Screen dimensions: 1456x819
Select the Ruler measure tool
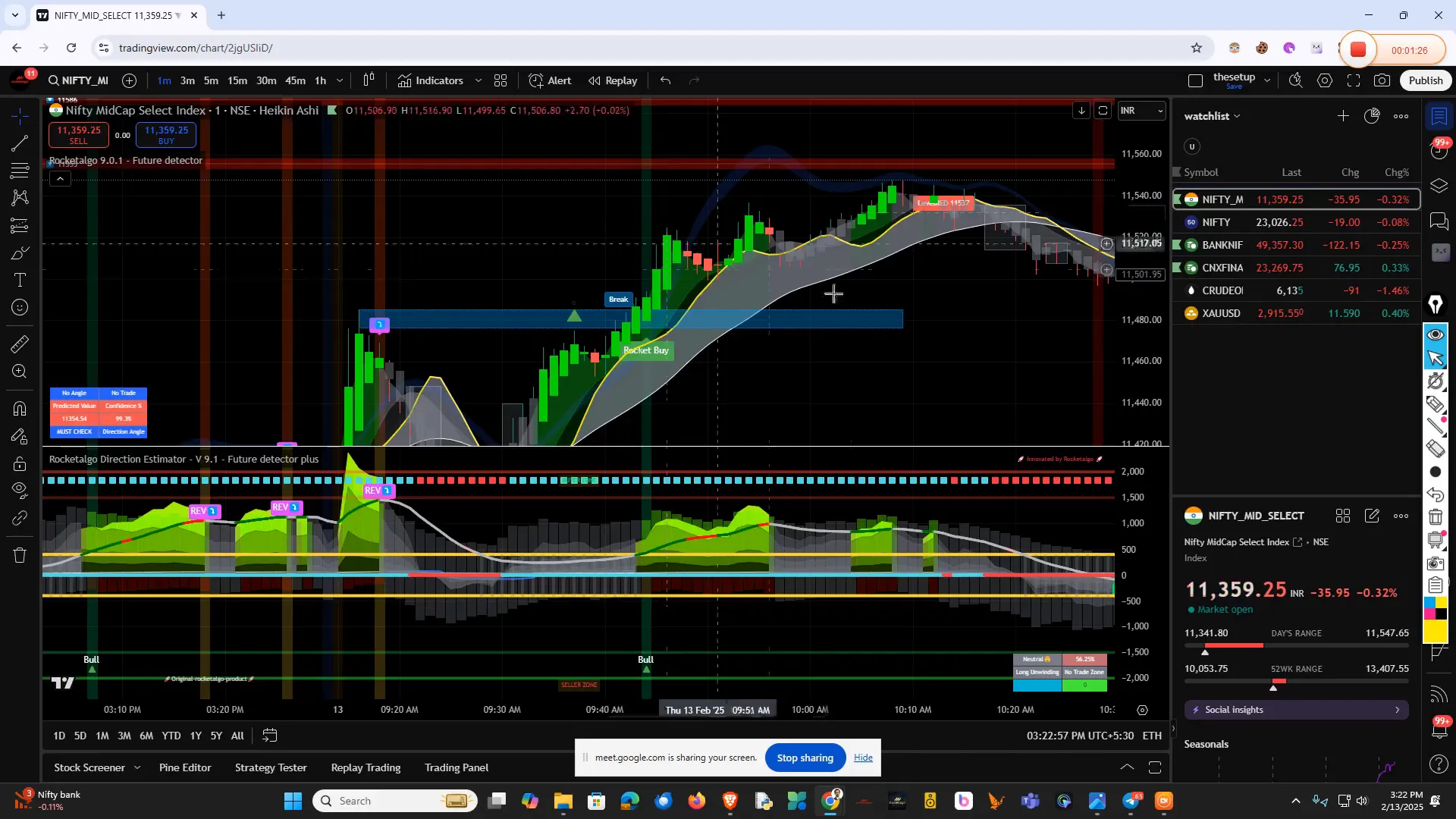point(19,344)
